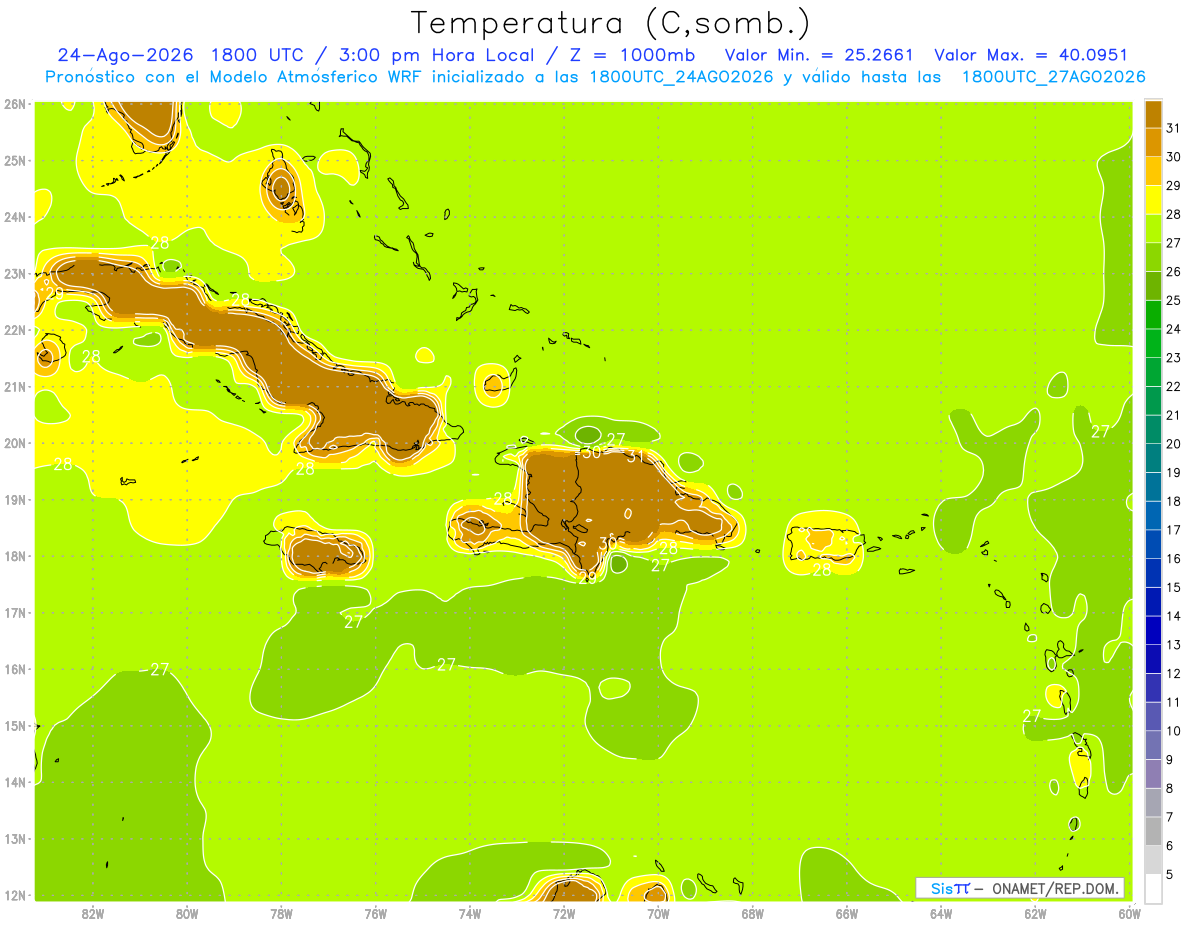Screen dimensions: 1200x927
Task: Click the "60W" longitude label
Action: (1130, 913)
